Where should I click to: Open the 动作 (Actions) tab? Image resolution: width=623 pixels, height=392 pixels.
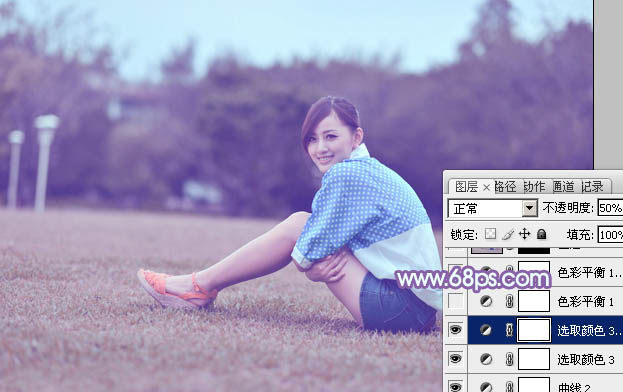click(x=534, y=187)
